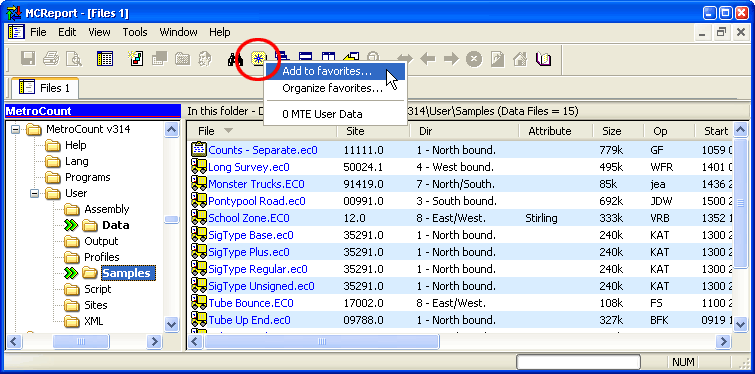
Task: Click the binoculars find icon
Action: [x=235, y=59]
